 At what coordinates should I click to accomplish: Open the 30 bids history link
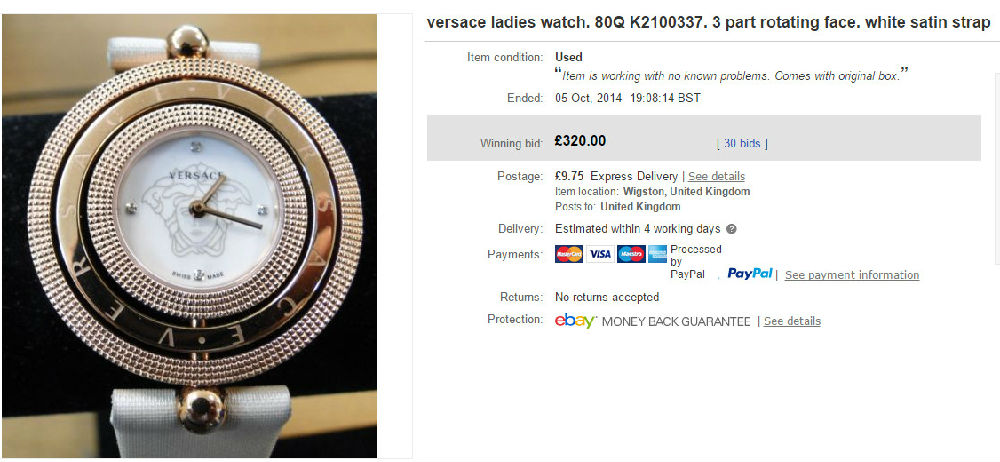point(742,144)
